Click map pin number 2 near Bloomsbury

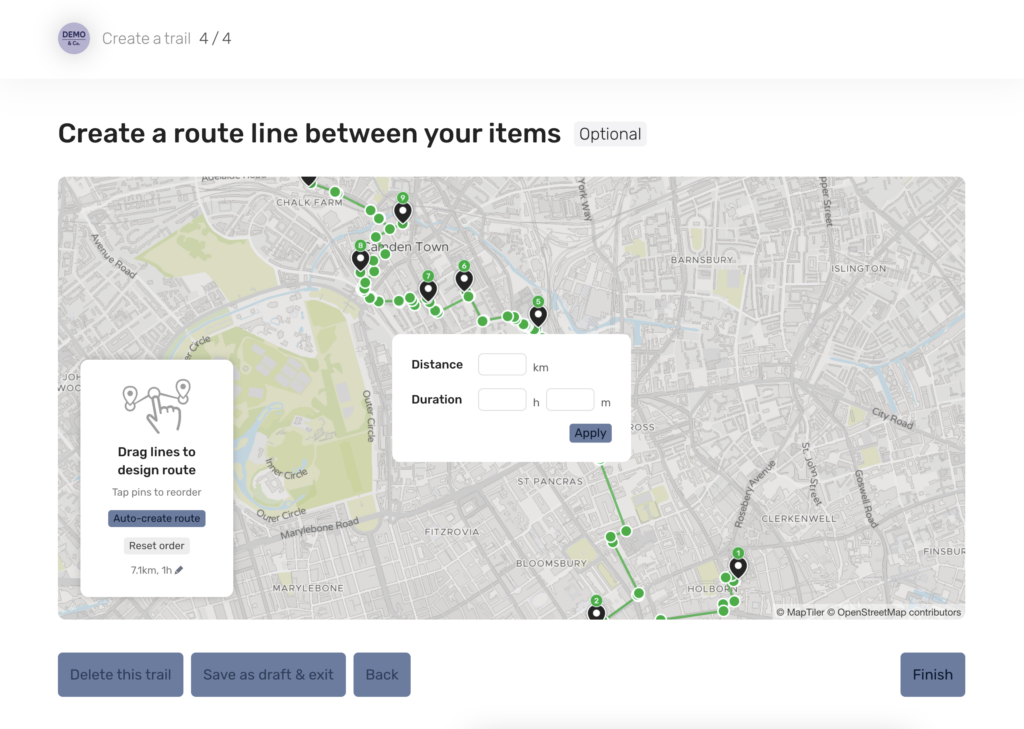coord(597,611)
